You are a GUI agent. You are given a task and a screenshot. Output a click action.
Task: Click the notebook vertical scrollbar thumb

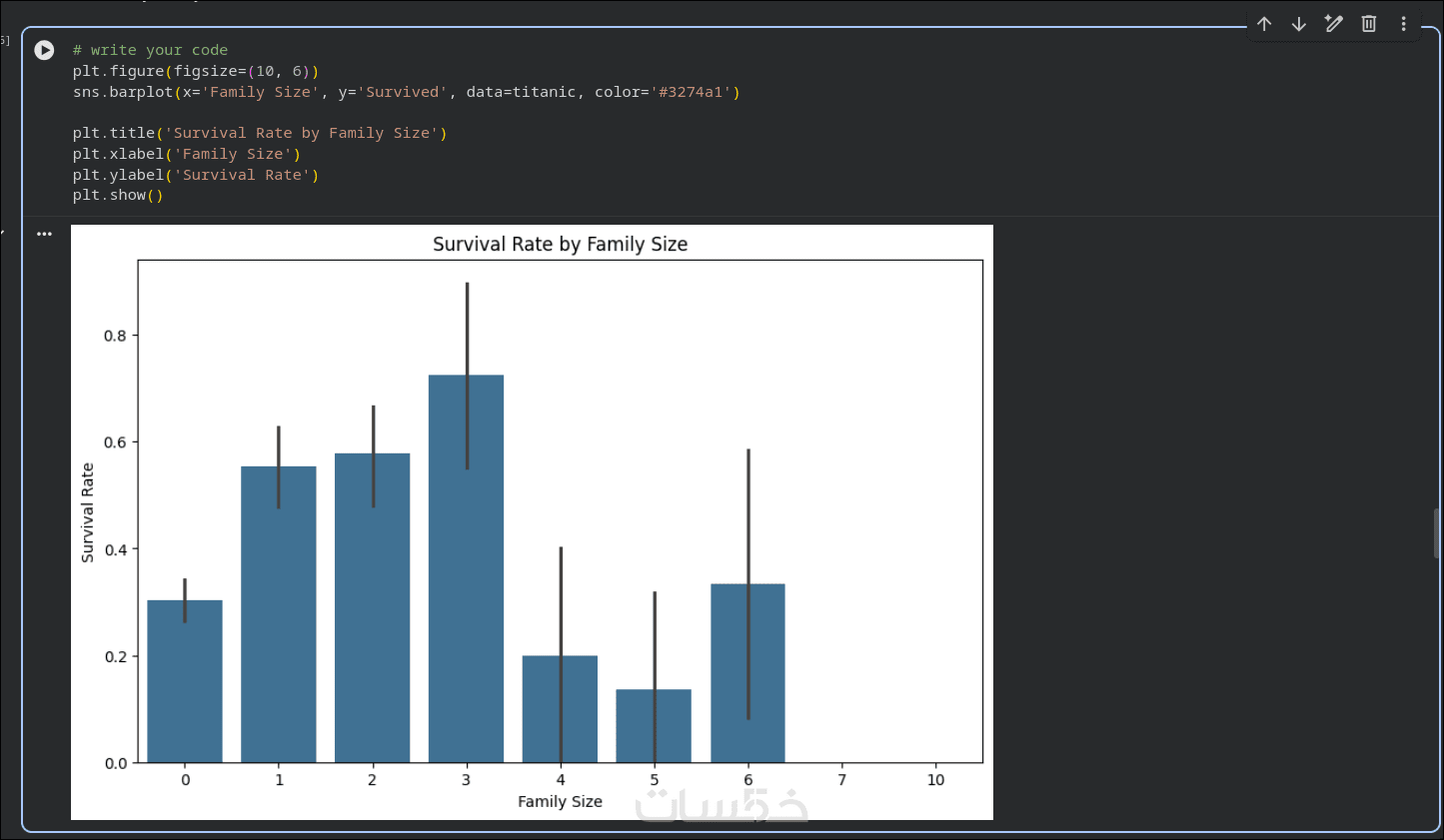point(1437,532)
